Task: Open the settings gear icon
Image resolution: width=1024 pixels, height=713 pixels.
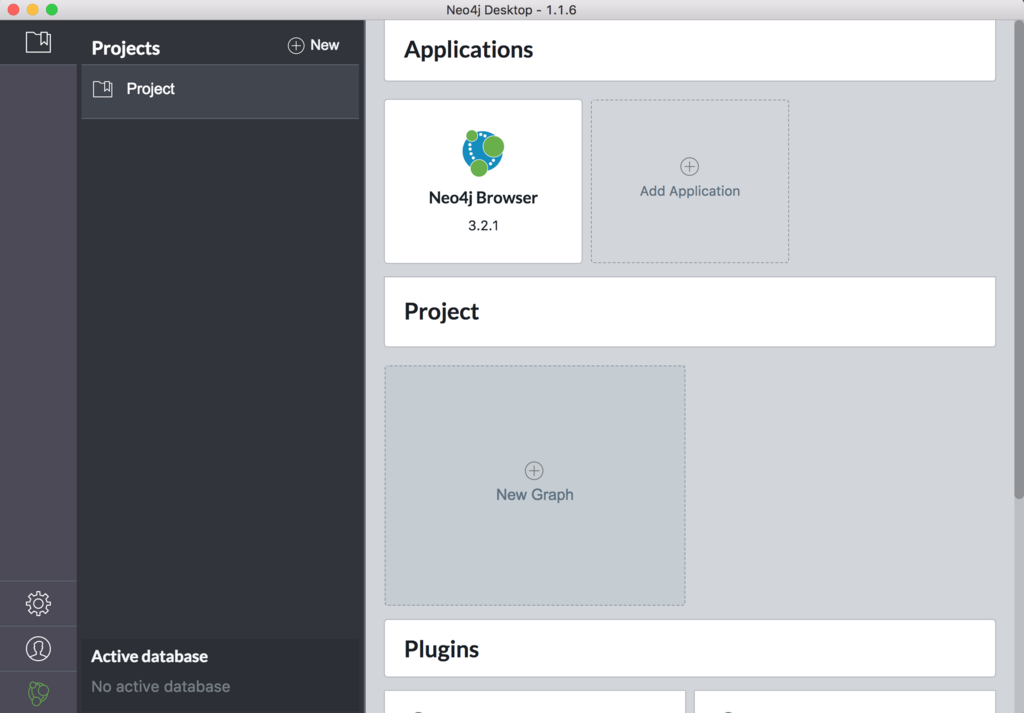Action: (38, 603)
